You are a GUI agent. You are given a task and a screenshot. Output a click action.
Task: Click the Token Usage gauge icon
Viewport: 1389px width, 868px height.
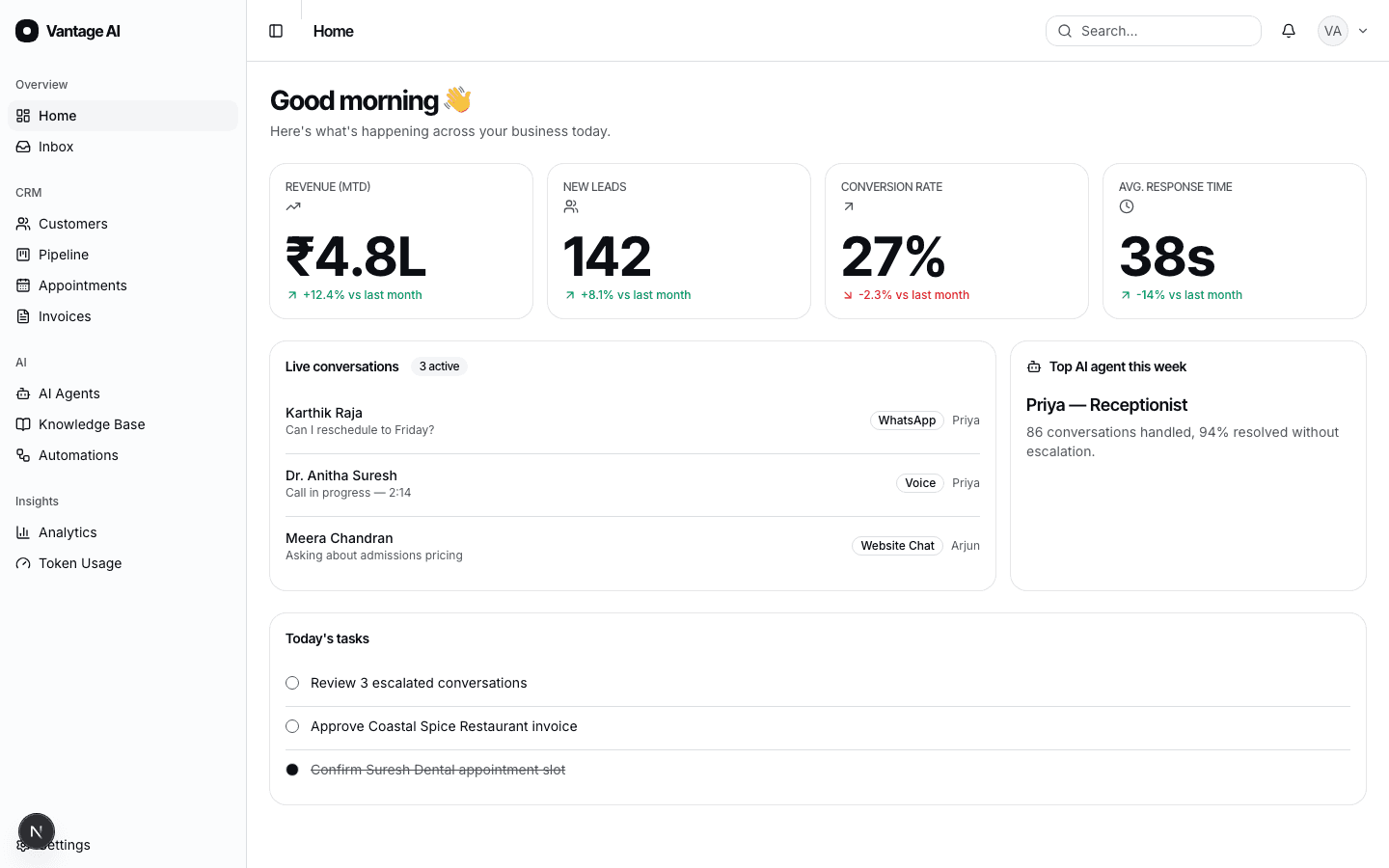point(23,563)
